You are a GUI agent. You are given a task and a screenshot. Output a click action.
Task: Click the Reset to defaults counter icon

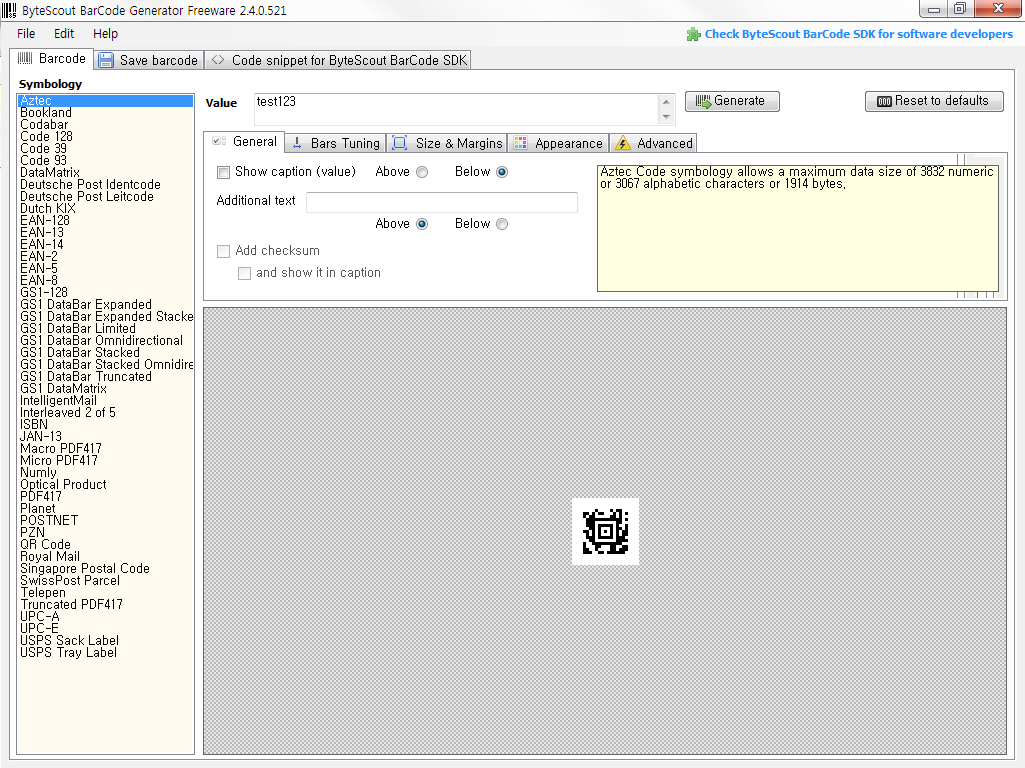click(x=884, y=101)
